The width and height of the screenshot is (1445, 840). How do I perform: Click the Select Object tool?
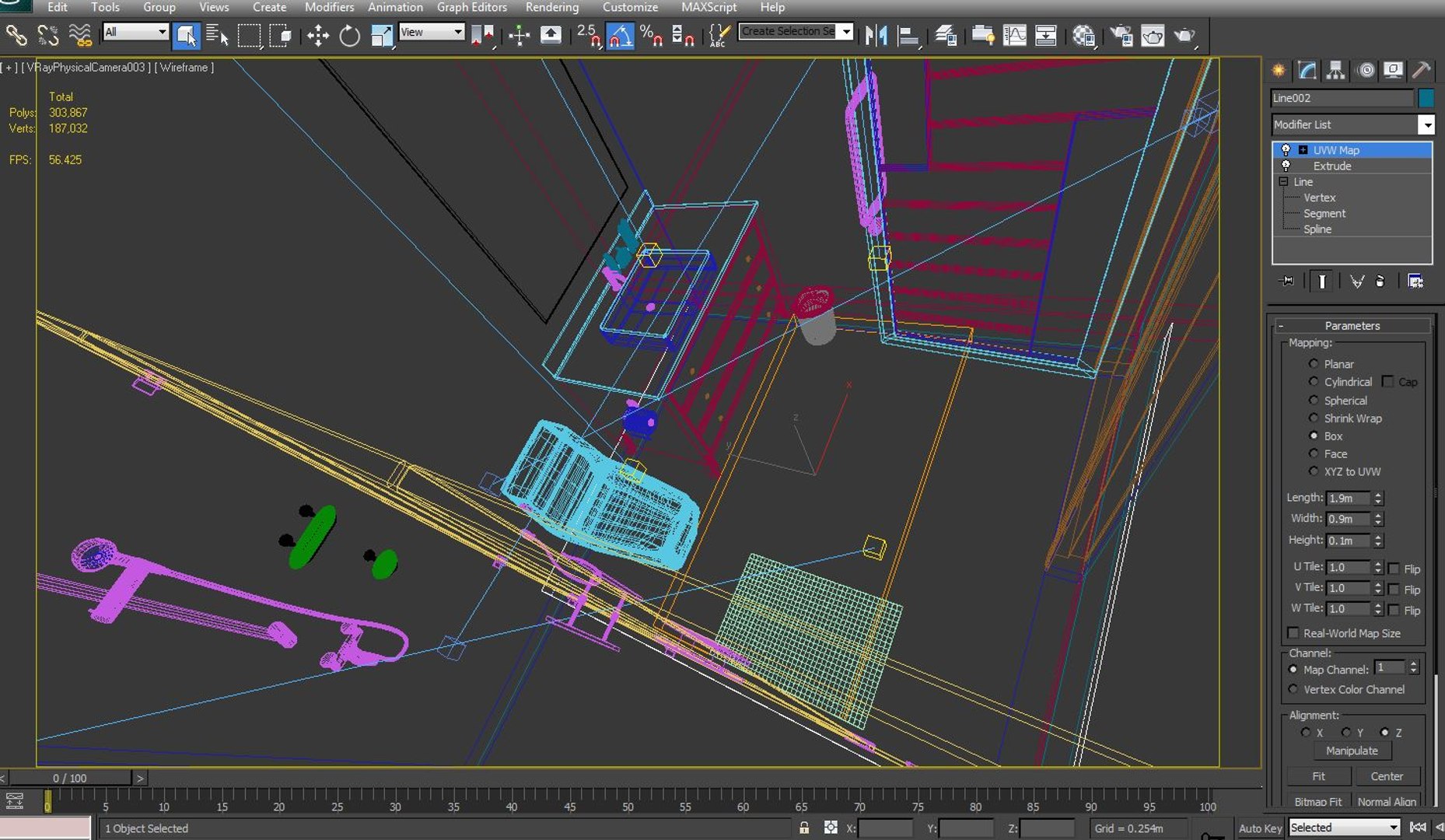186,36
